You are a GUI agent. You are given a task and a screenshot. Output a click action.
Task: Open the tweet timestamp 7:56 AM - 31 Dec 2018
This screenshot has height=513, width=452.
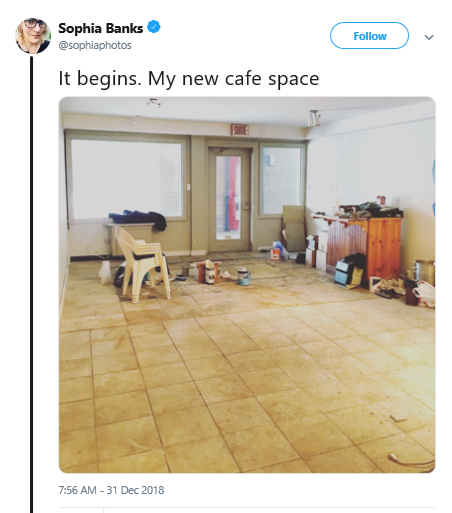[111, 490]
